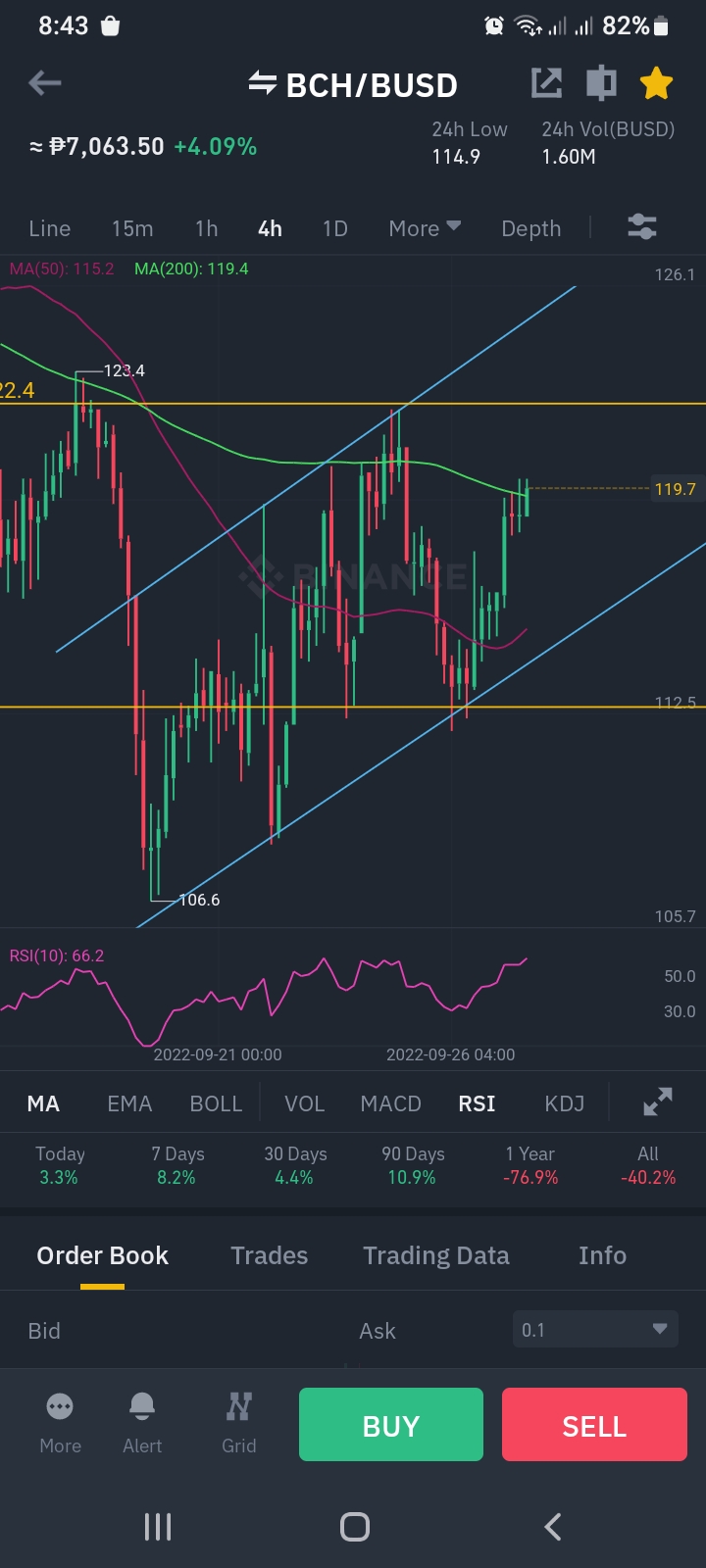The width and height of the screenshot is (706, 1568).
Task: Open the More menu dots icon
Action: 60,1407
